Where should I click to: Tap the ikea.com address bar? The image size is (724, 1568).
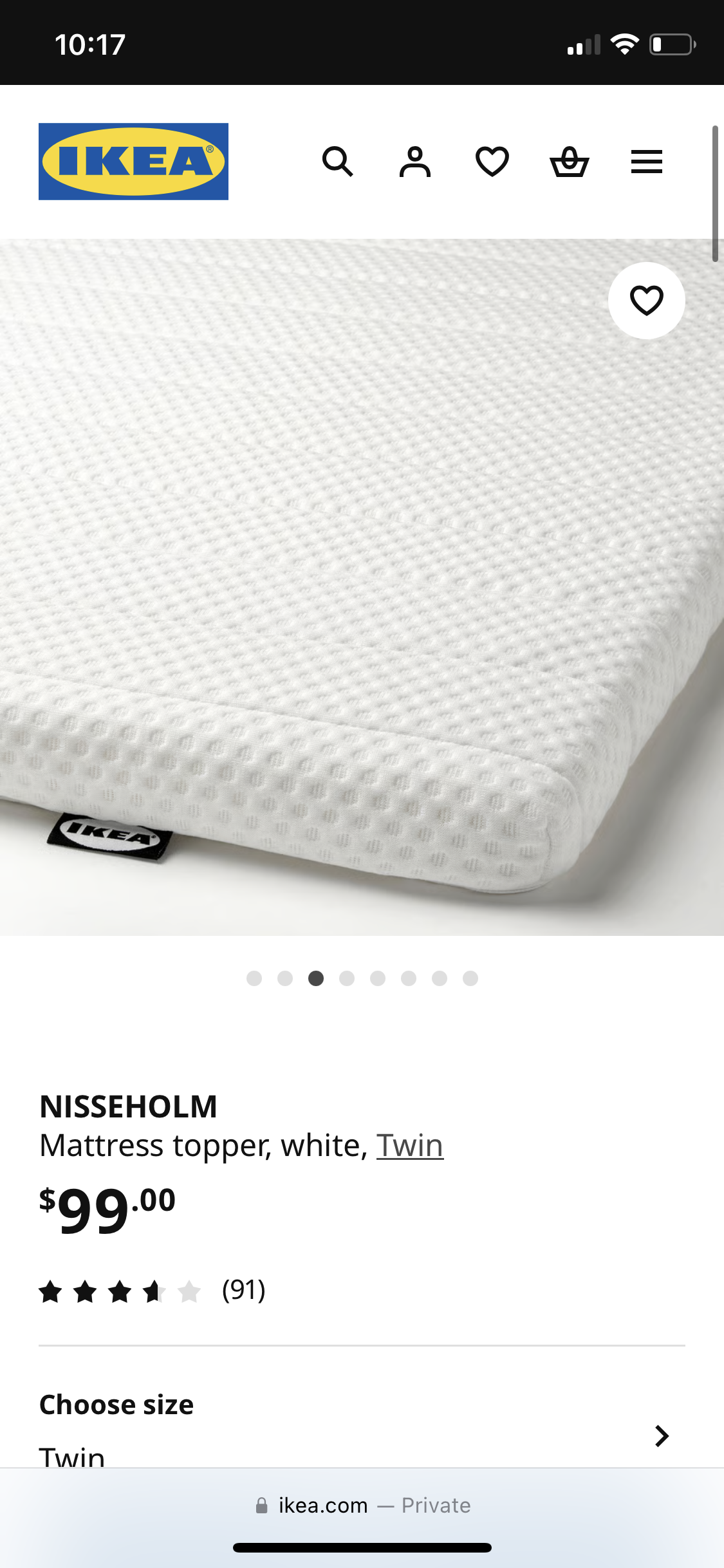[x=362, y=1506]
